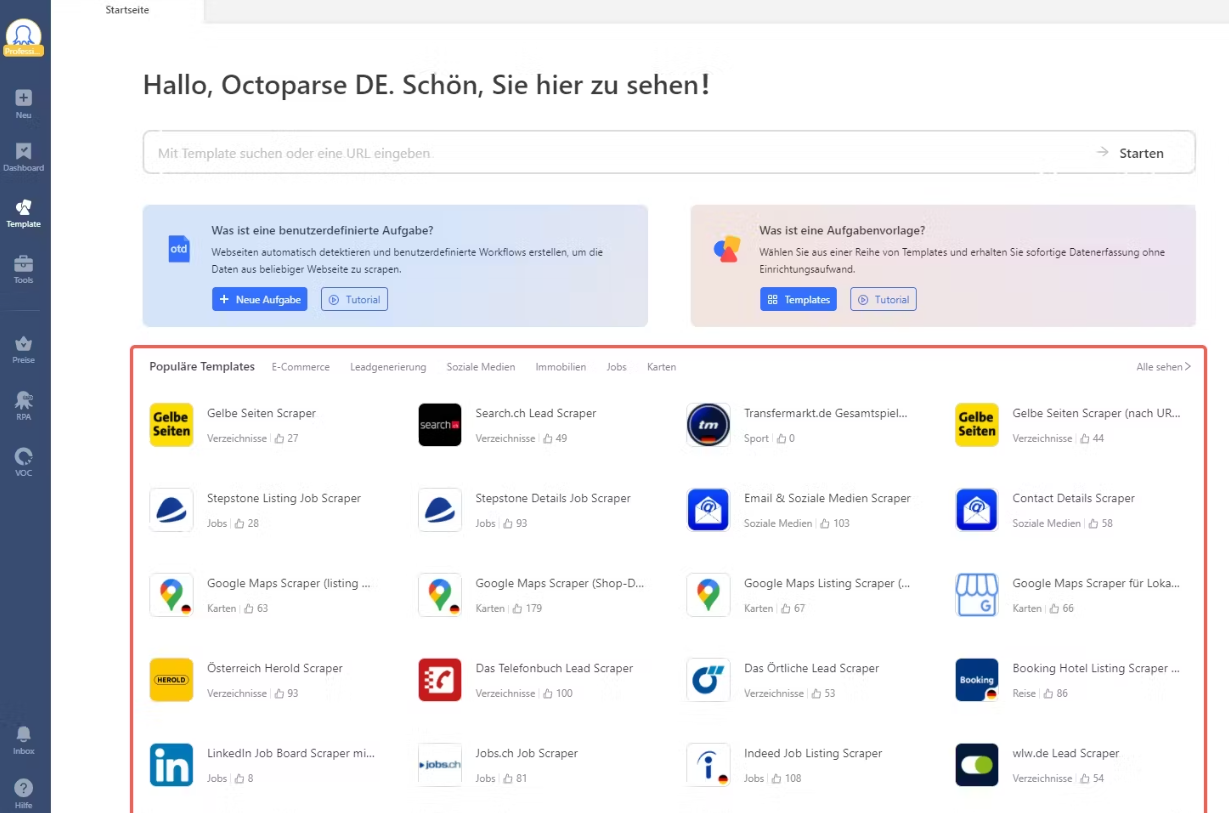Click the Stepstone Listing Job Scraper logo
1229x813 pixels.
tap(171, 510)
